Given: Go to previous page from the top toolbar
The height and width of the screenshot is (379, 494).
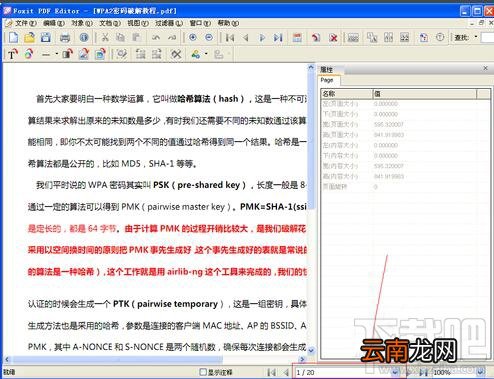Looking at the screenshot, I should tap(246, 38).
